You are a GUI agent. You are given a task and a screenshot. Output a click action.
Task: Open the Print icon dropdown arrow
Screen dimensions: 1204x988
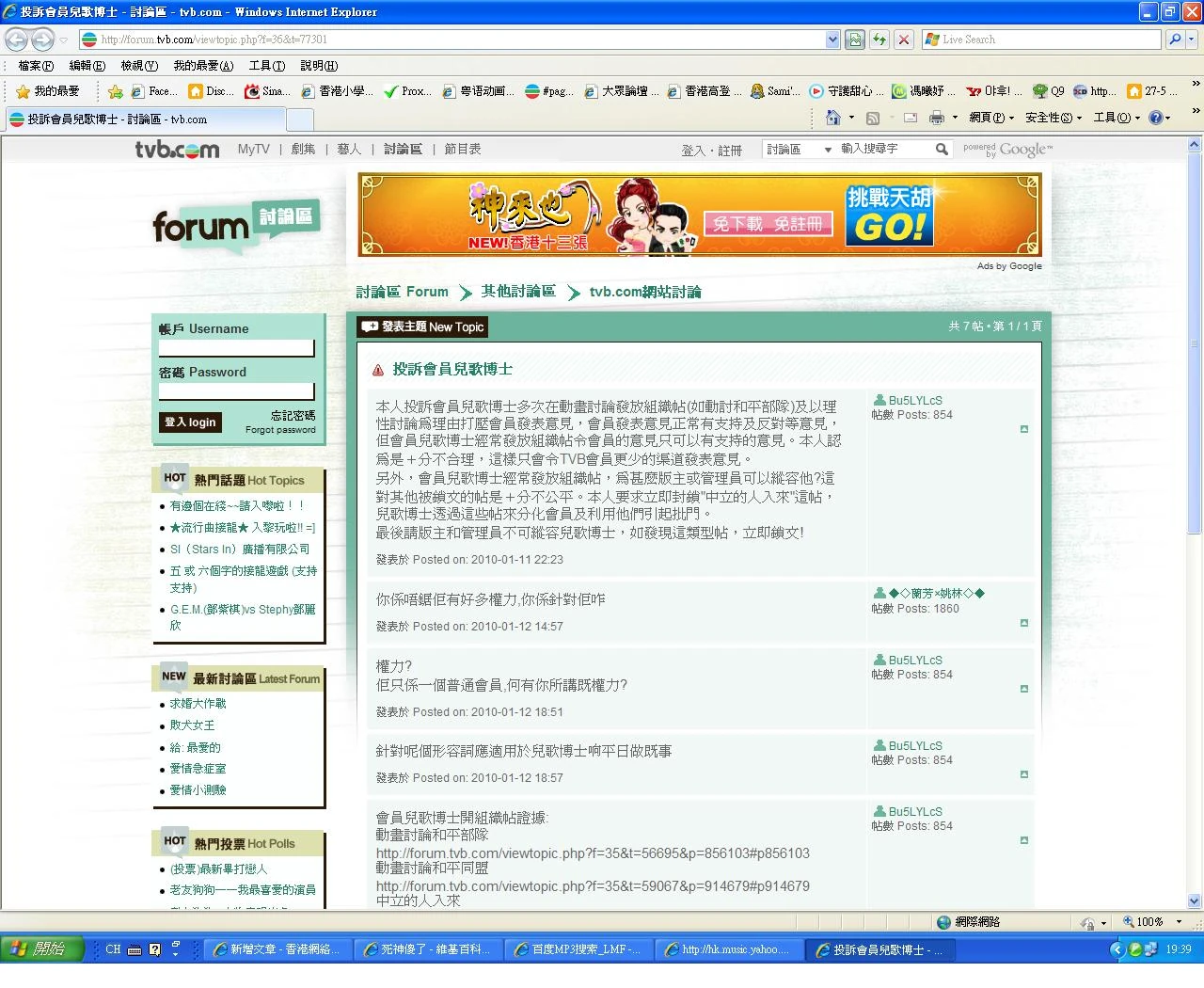pos(955,118)
